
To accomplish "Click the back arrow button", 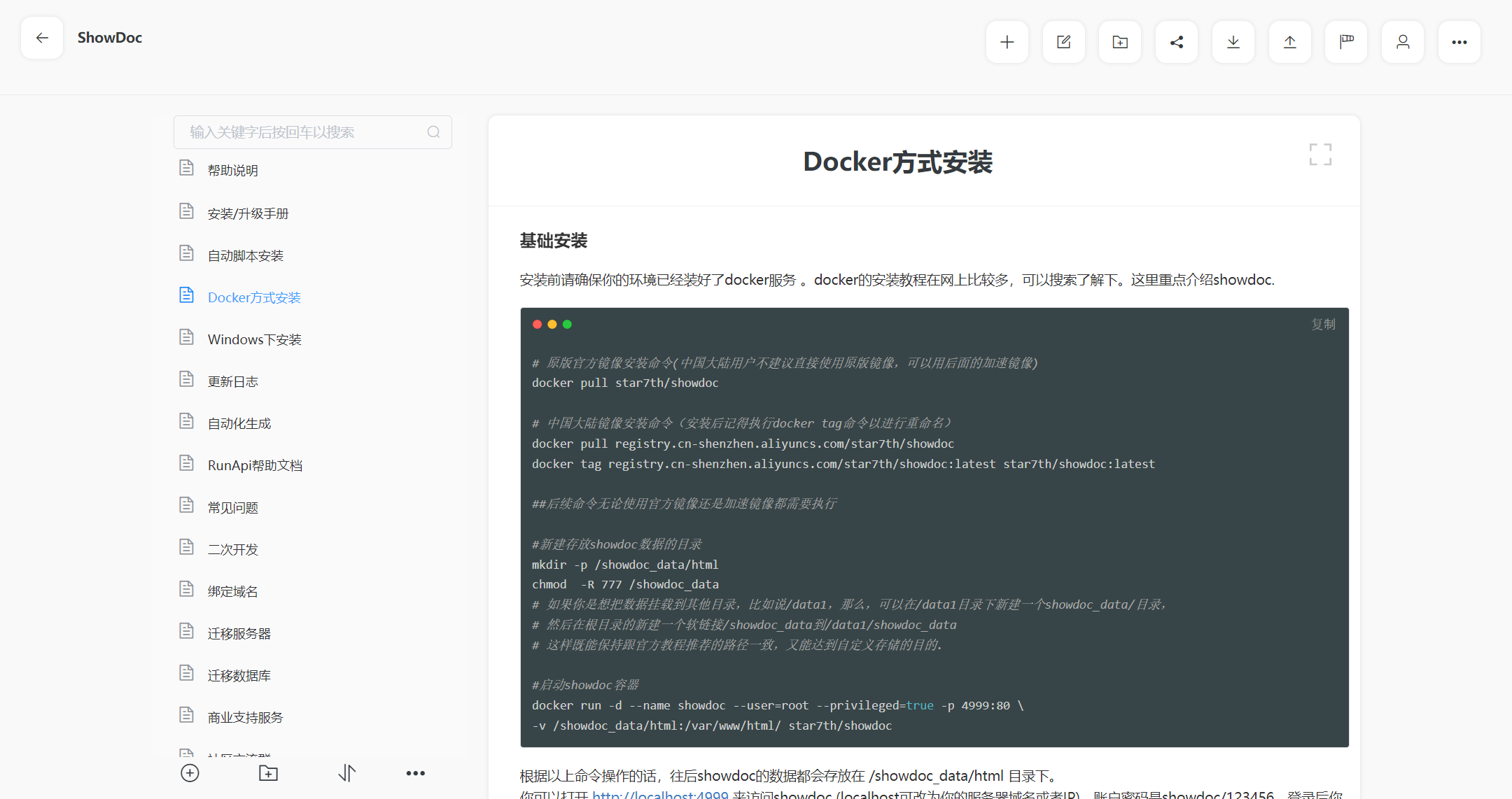I will tap(42, 38).
